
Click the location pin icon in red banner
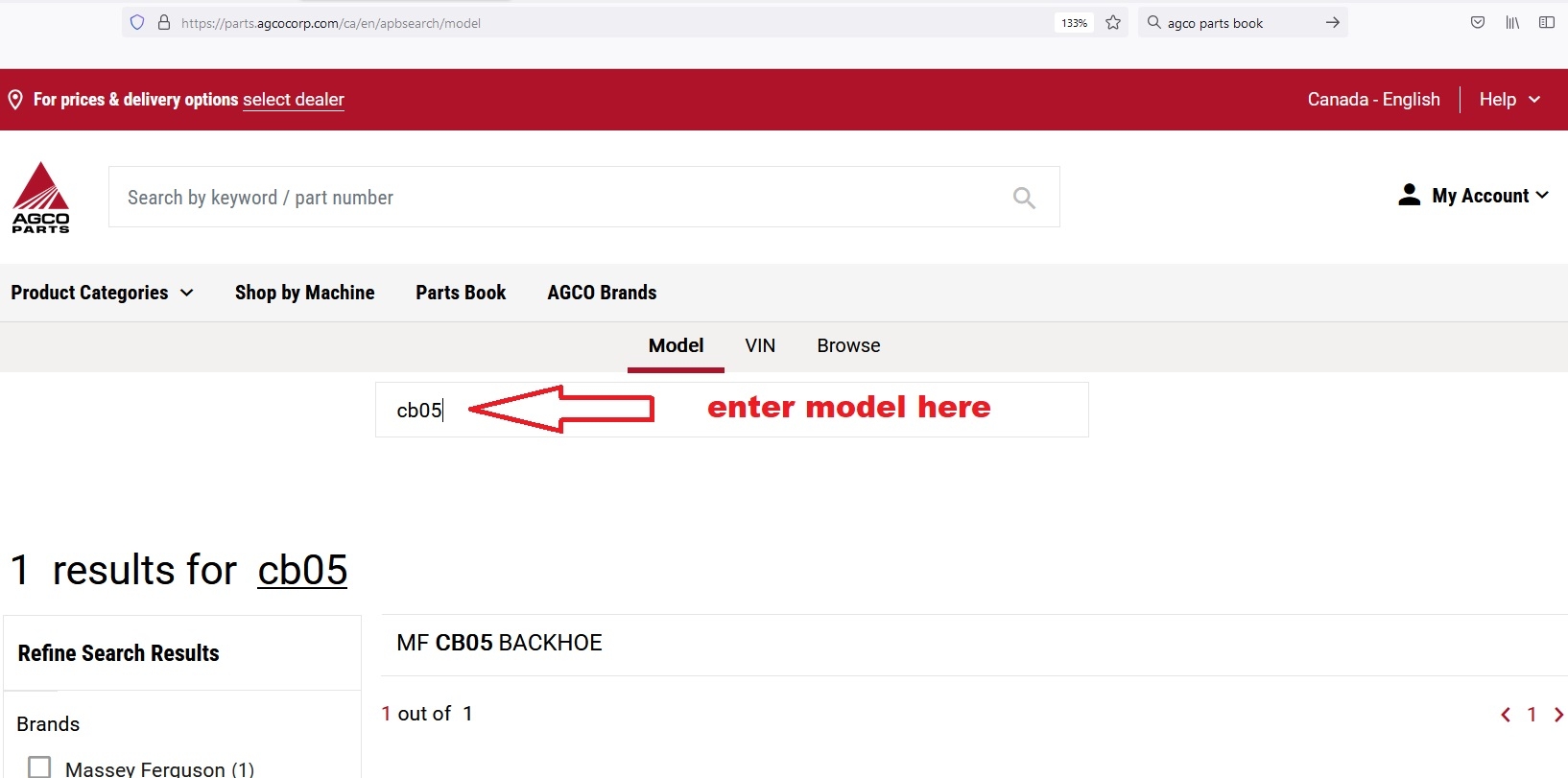tap(15, 100)
